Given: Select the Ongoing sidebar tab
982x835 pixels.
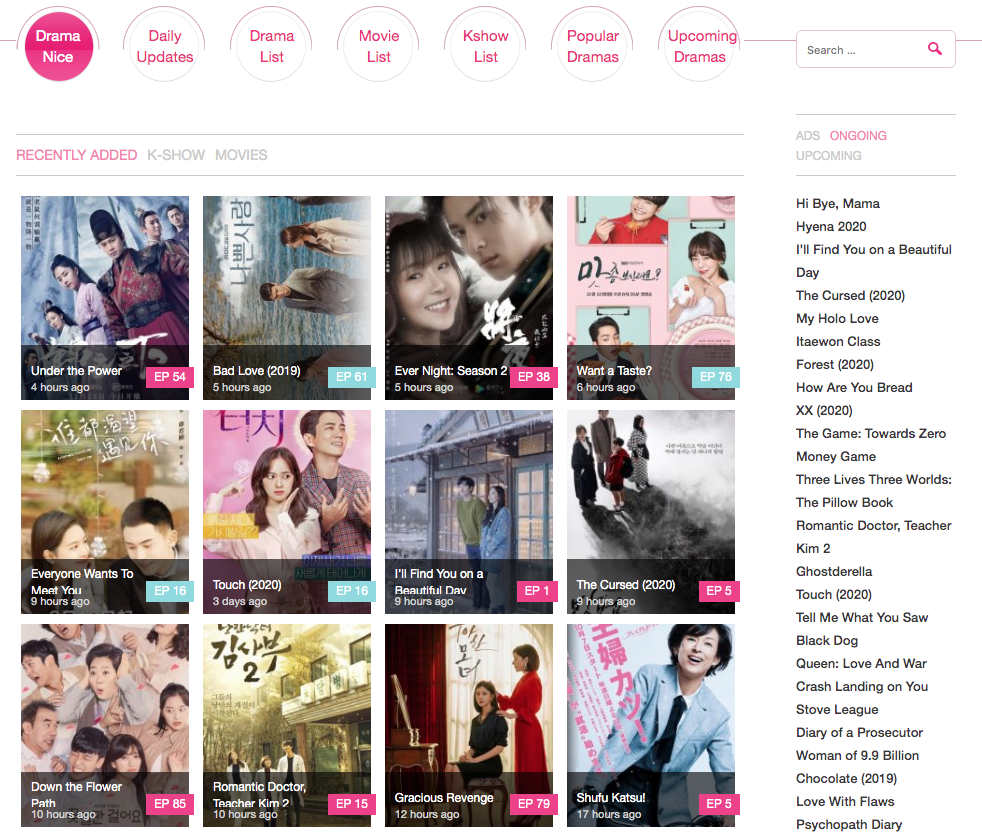Looking at the screenshot, I should pos(858,136).
